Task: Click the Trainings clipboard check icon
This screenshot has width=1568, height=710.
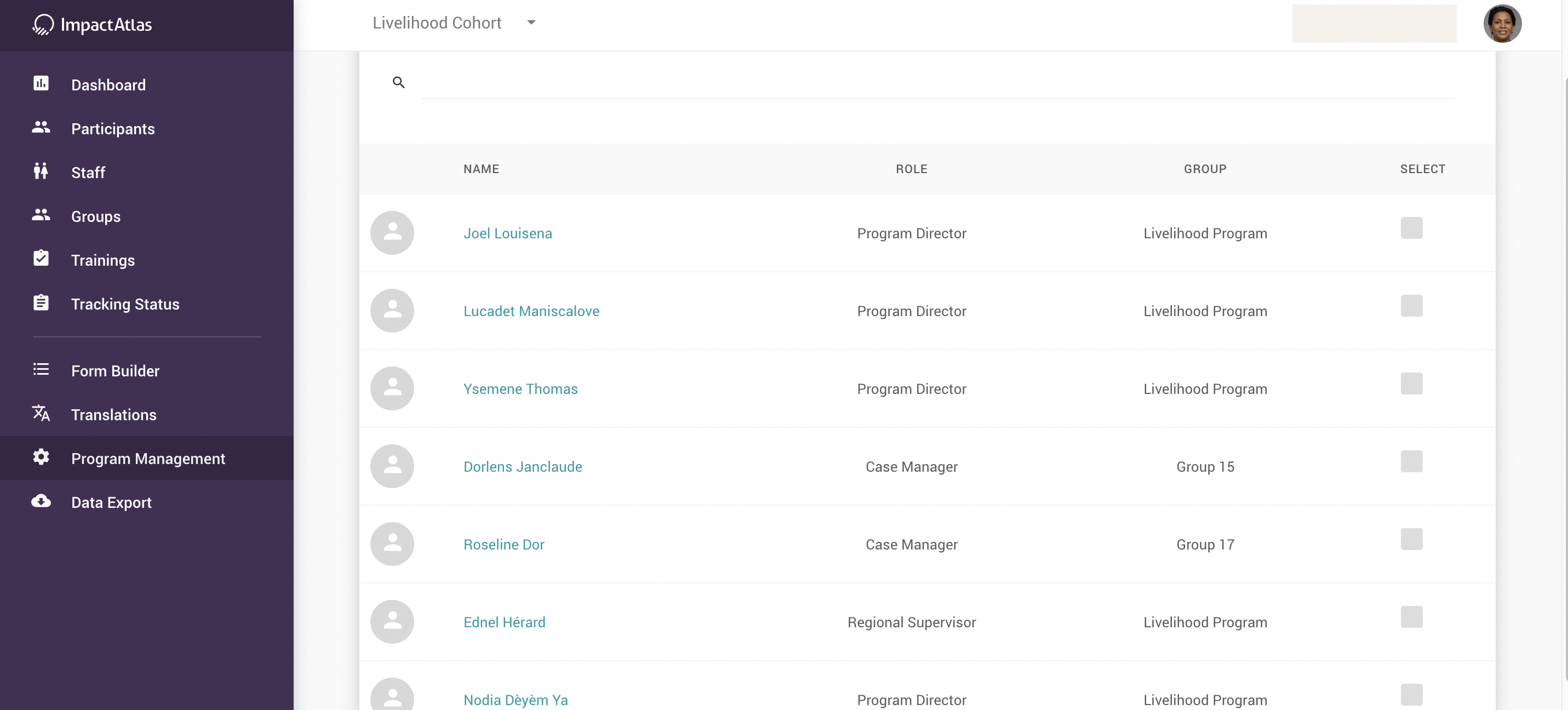Action: (41, 259)
